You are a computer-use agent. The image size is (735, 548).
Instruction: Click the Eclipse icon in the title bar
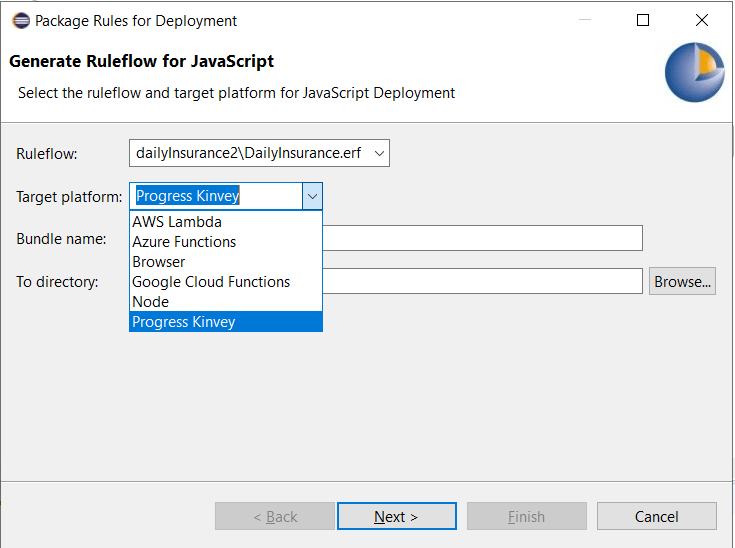pyautogui.click(x=20, y=20)
